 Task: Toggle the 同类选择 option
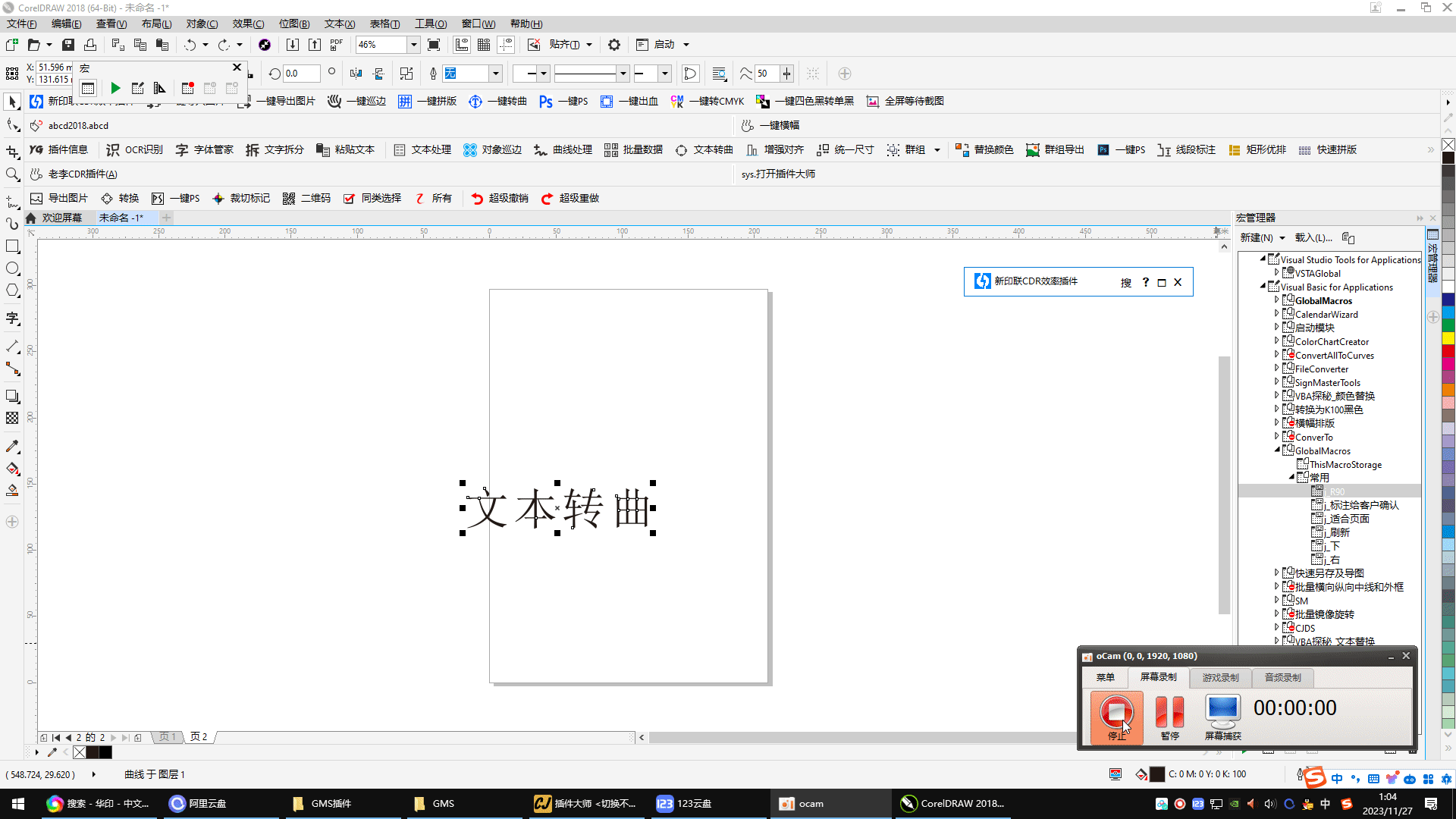[x=372, y=198]
